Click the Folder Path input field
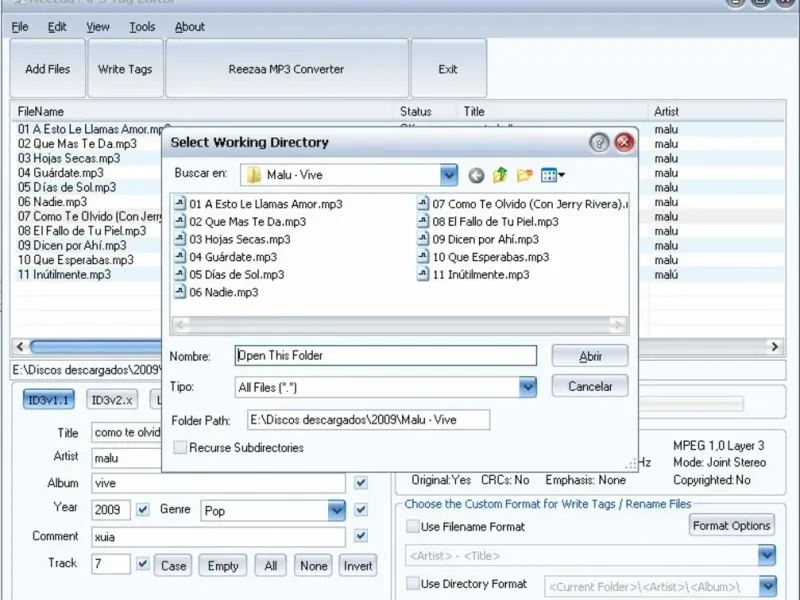800x600 pixels. [x=368, y=420]
